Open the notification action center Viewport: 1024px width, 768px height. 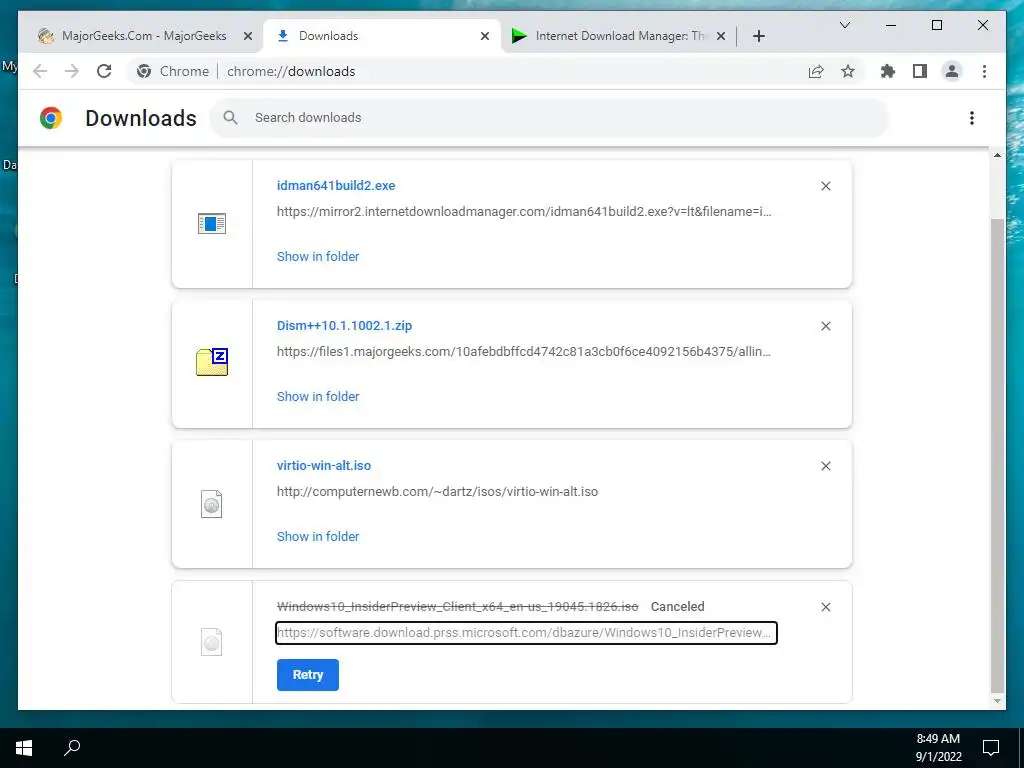pyautogui.click(x=991, y=748)
